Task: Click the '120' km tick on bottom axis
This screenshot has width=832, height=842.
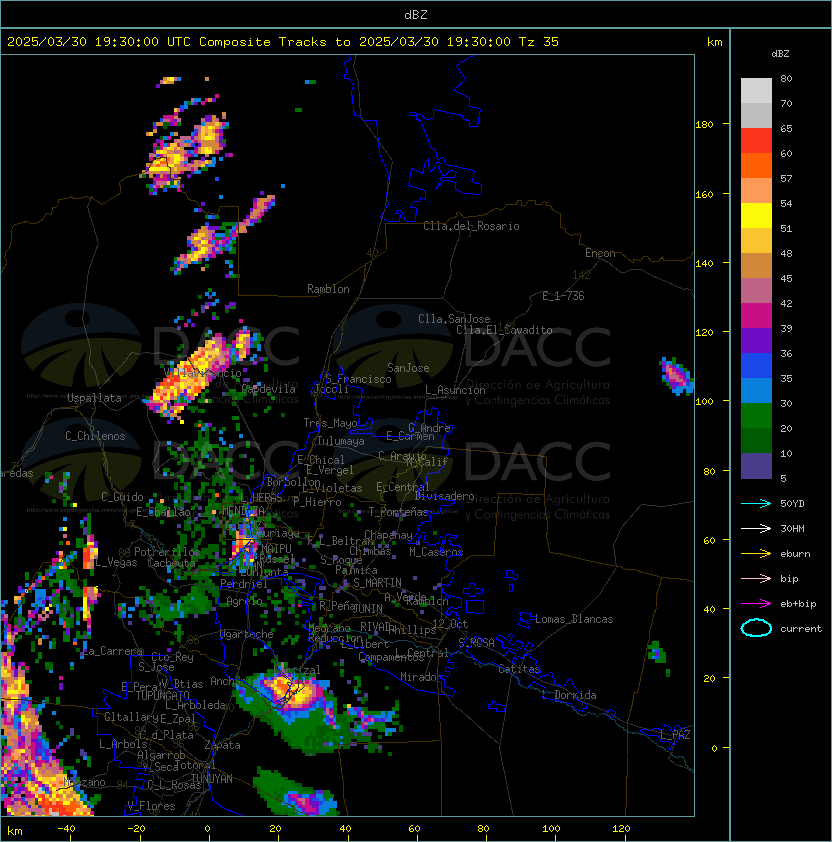Action: coord(621,829)
